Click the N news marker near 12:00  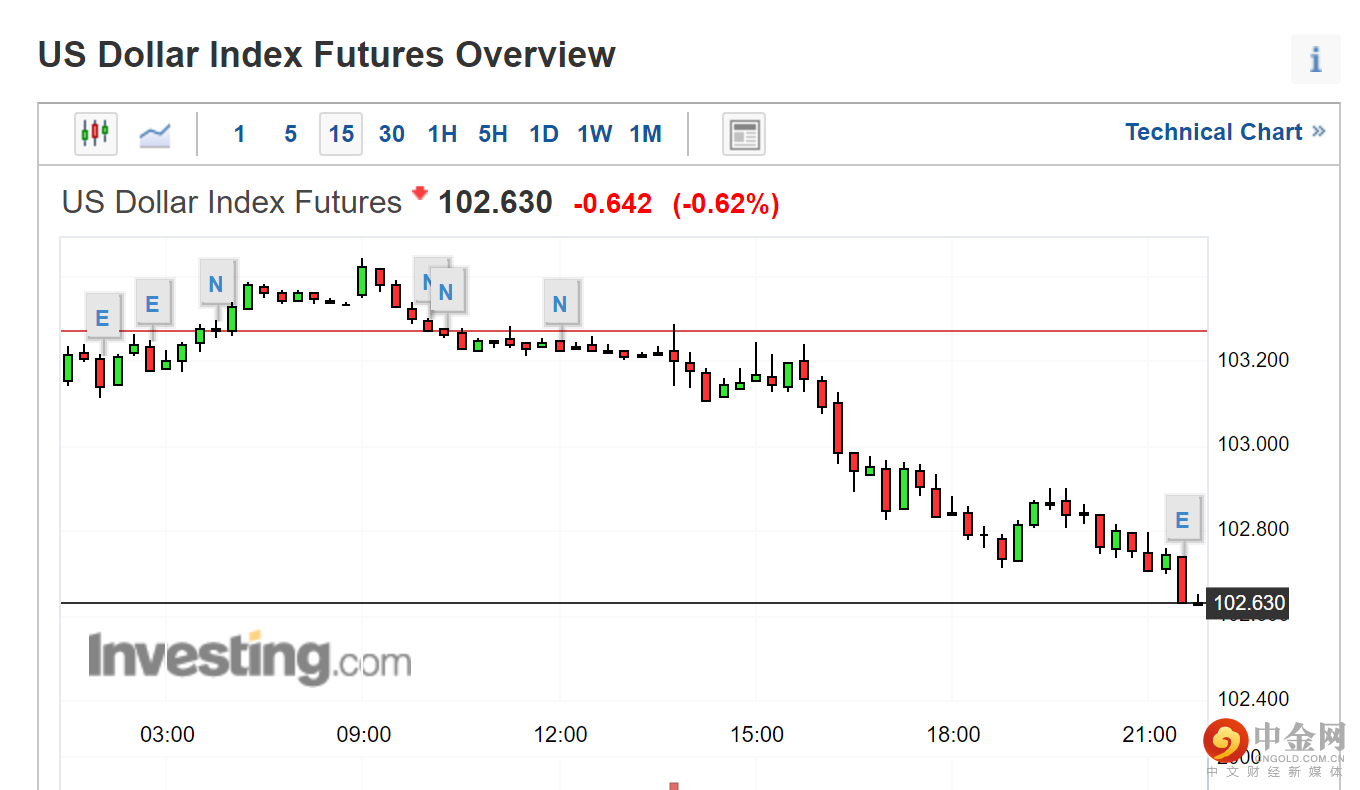(560, 304)
